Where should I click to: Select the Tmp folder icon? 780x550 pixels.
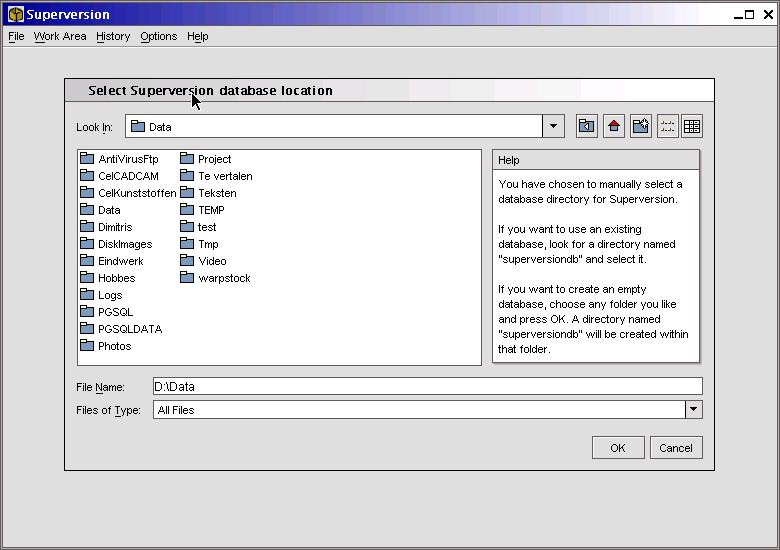(x=187, y=244)
